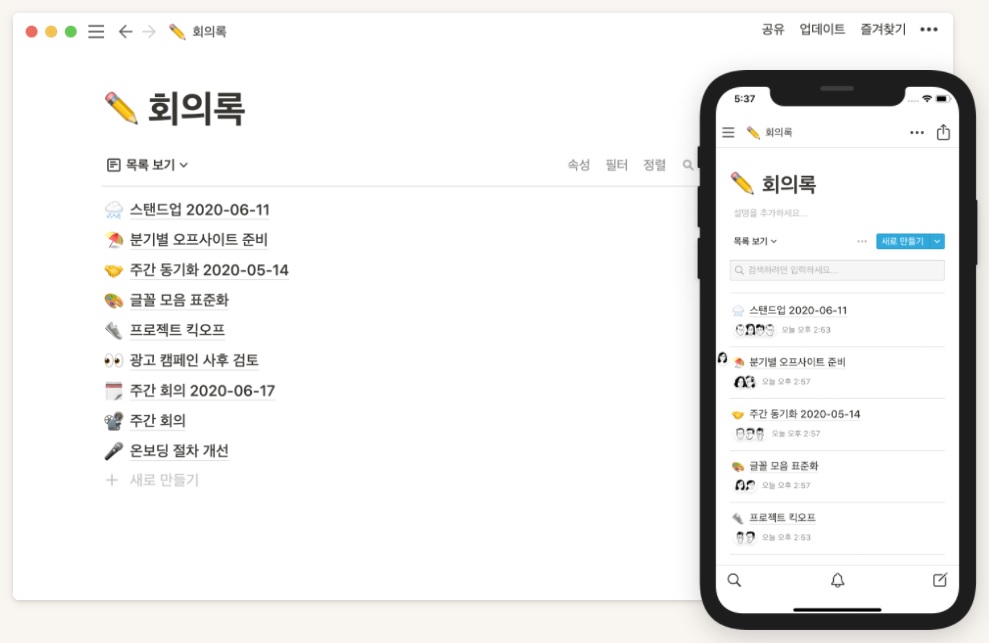Click the shoe icon of 프로젝트 킥오프
The height and width of the screenshot is (643, 989).
(x=114, y=330)
